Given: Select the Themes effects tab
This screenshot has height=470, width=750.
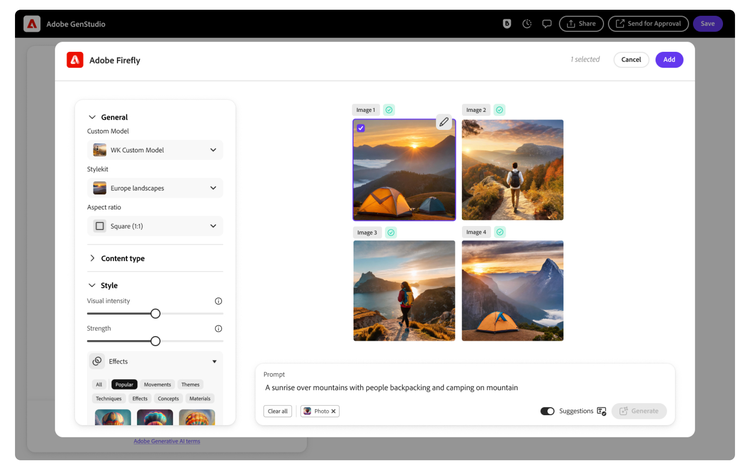Looking at the screenshot, I should (x=190, y=384).
